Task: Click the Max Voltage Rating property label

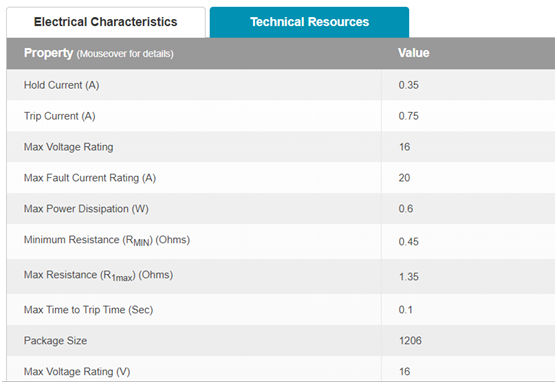Action: 69,147
